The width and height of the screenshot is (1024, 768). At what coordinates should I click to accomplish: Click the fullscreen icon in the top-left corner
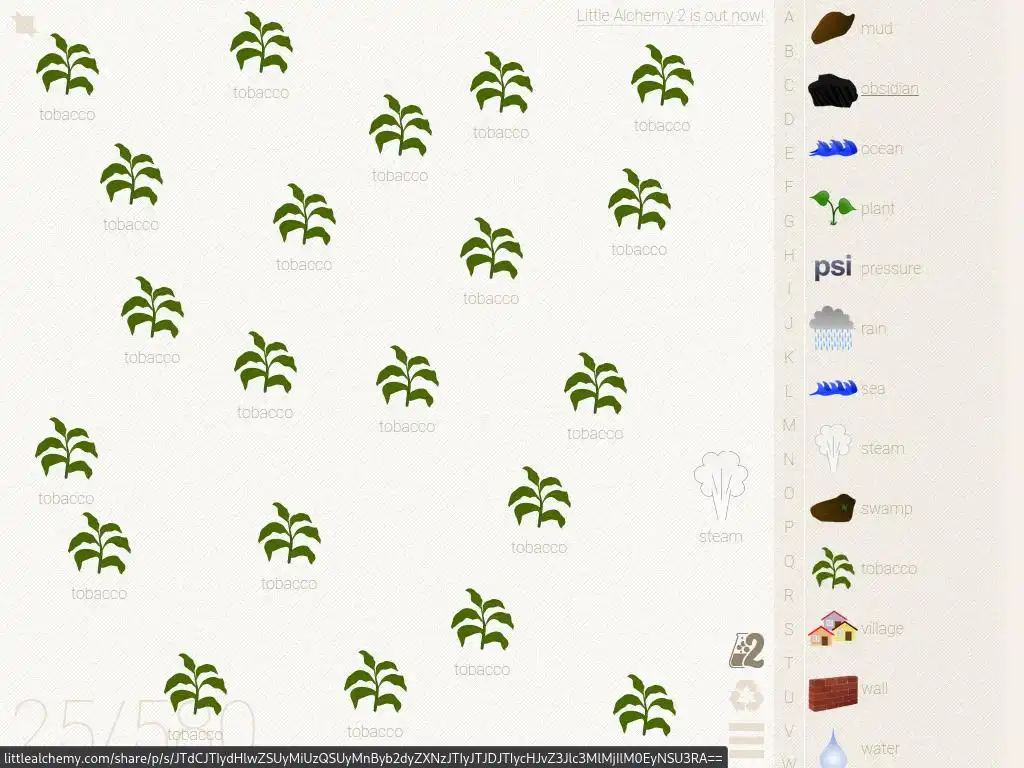[x=25, y=25]
